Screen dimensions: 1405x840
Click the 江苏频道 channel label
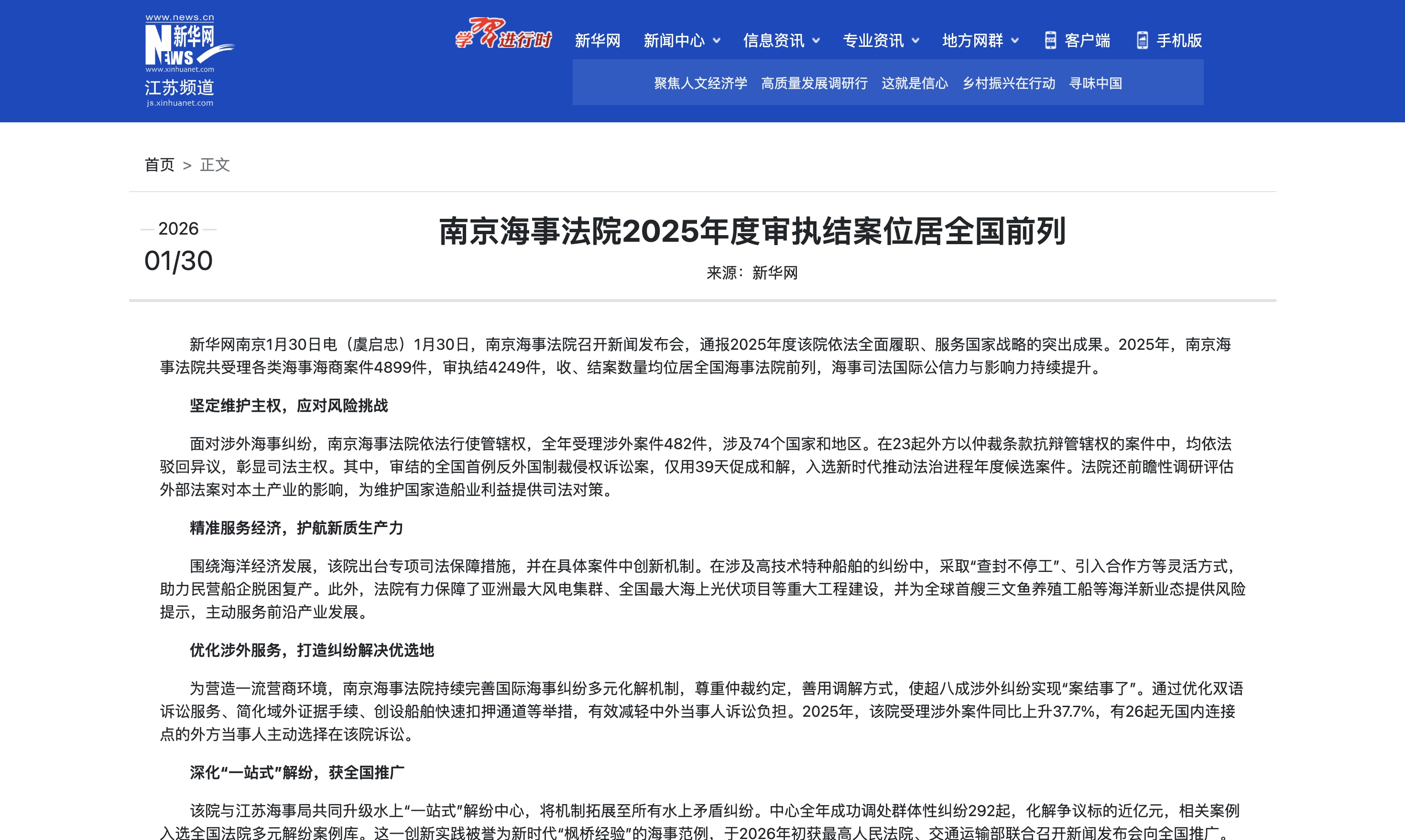[x=180, y=88]
